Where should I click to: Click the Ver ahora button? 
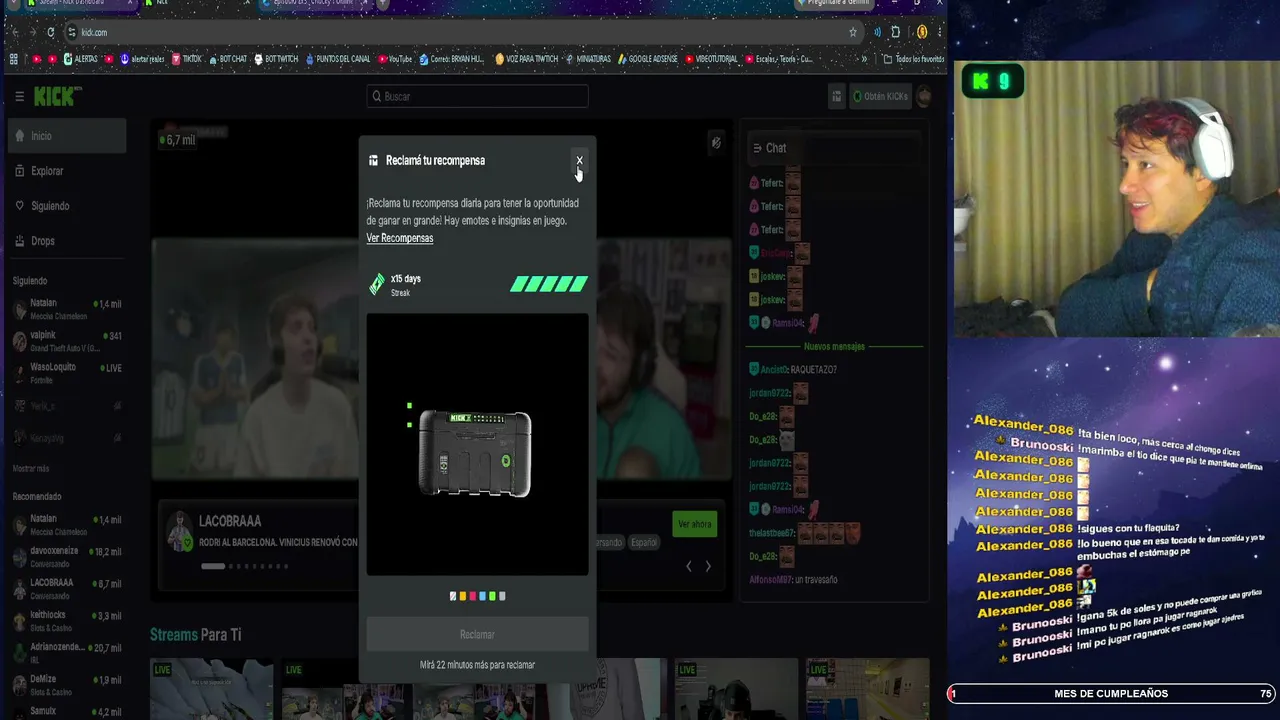pyautogui.click(x=694, y=524)
